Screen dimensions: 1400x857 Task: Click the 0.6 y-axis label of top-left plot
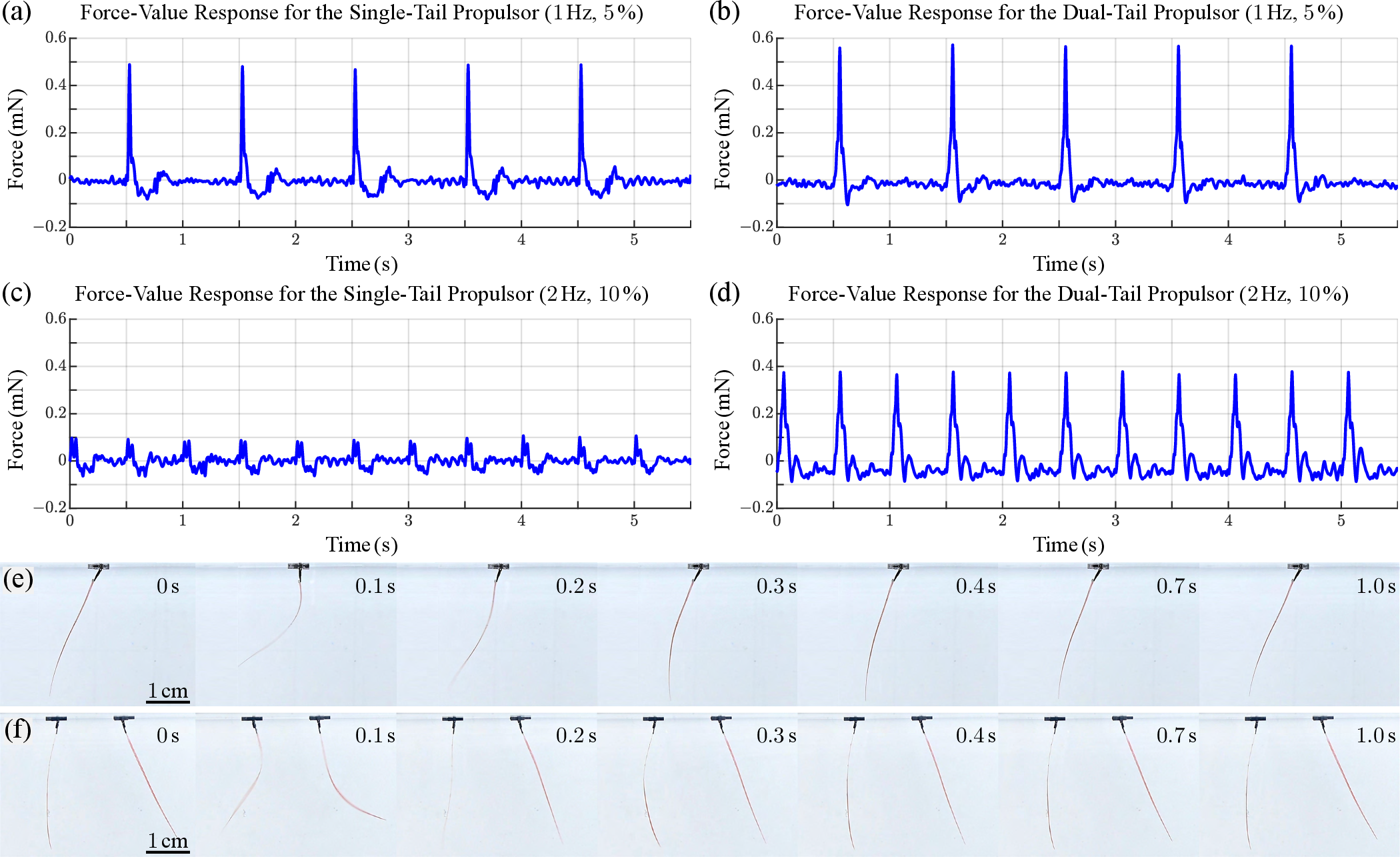(x=56, y=37)
